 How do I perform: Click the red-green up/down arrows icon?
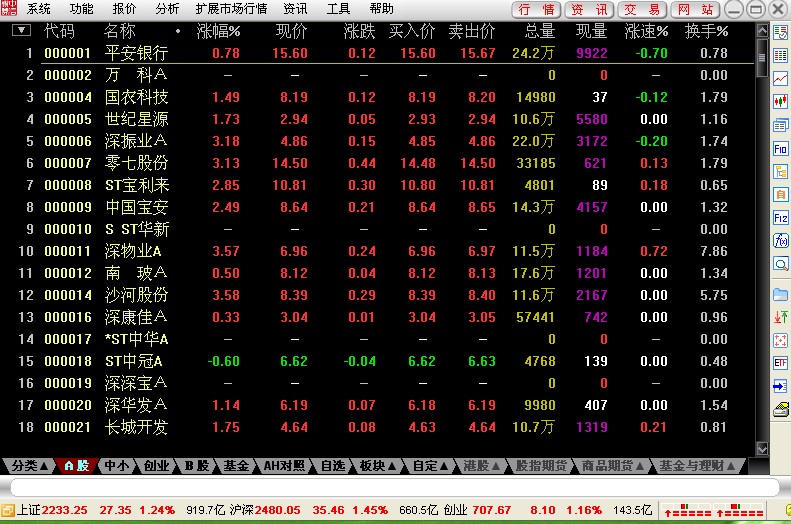pos(780,317)
